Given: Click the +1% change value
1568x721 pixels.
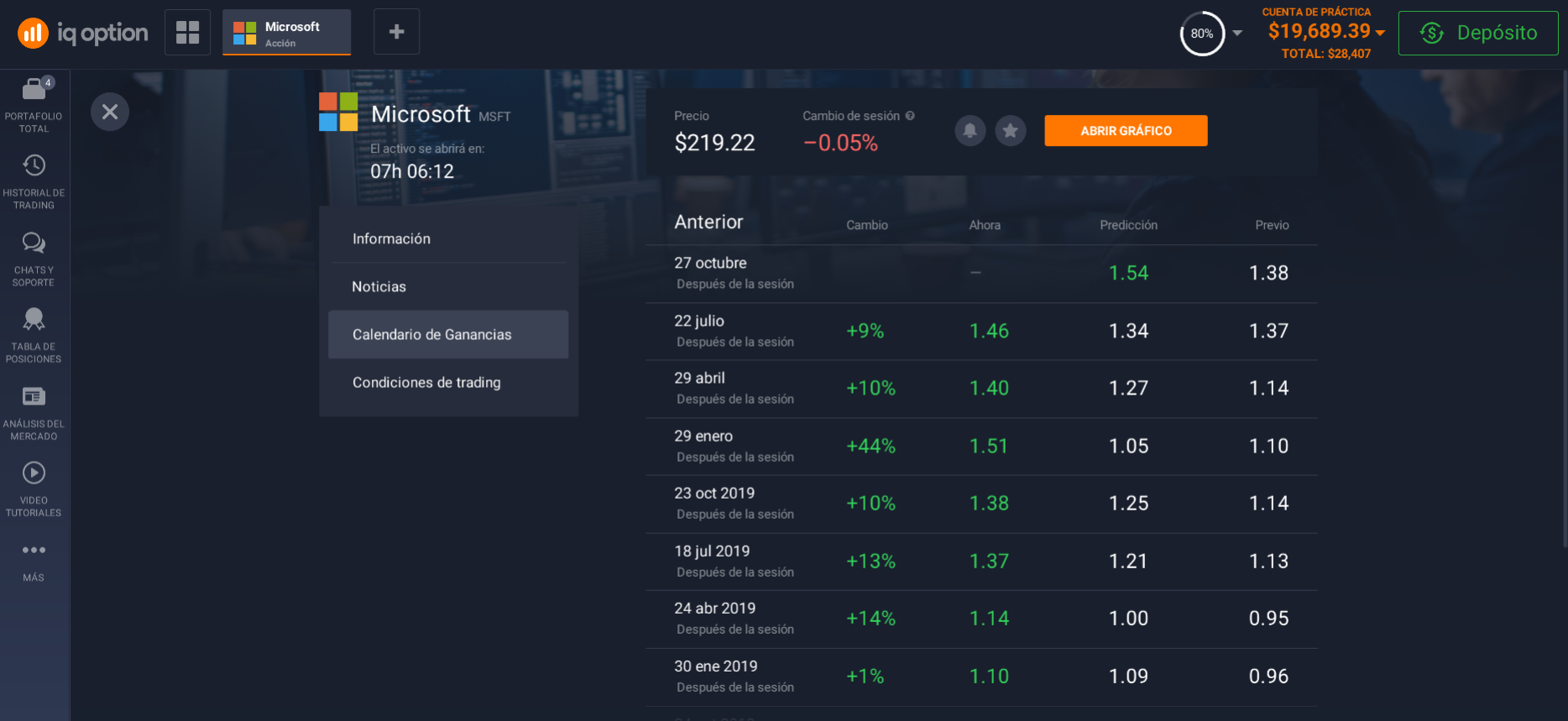Looking at the screenshot, I should click(865, 677).
